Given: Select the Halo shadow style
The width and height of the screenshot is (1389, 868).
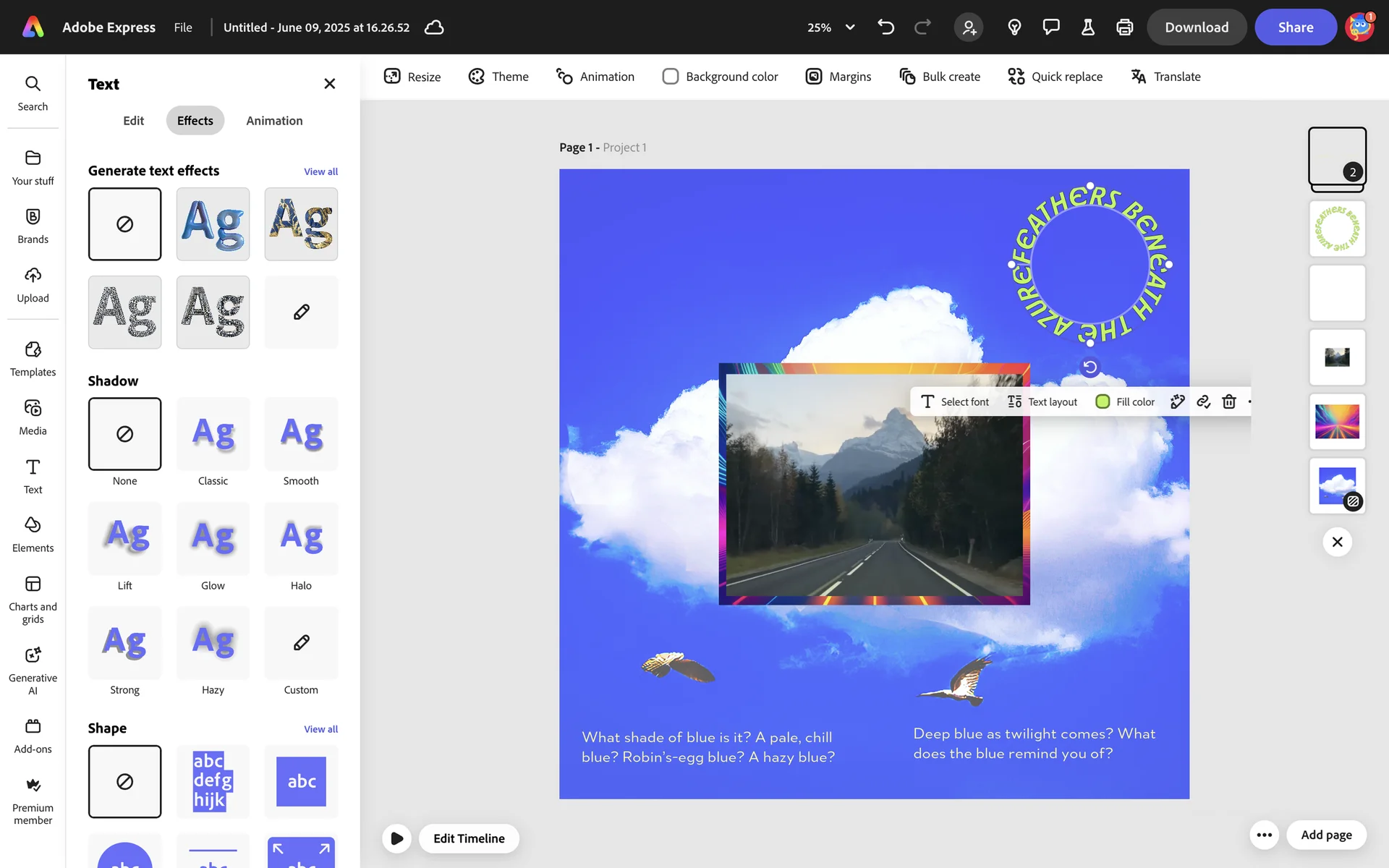Looking at the screenshot, I should pyautogui.click(x=301, y=538).
